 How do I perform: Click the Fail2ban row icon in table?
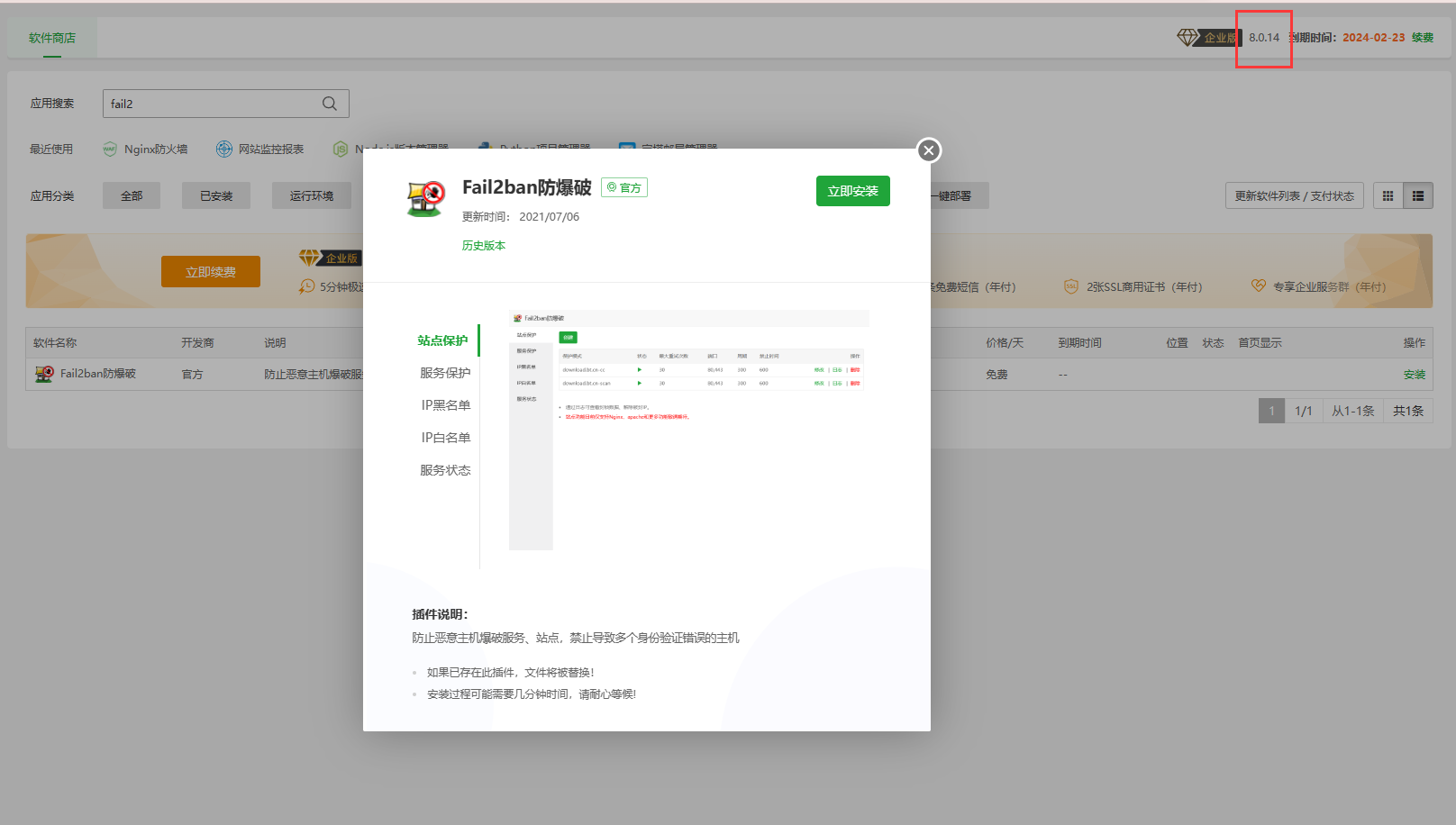tap(44, 374)
